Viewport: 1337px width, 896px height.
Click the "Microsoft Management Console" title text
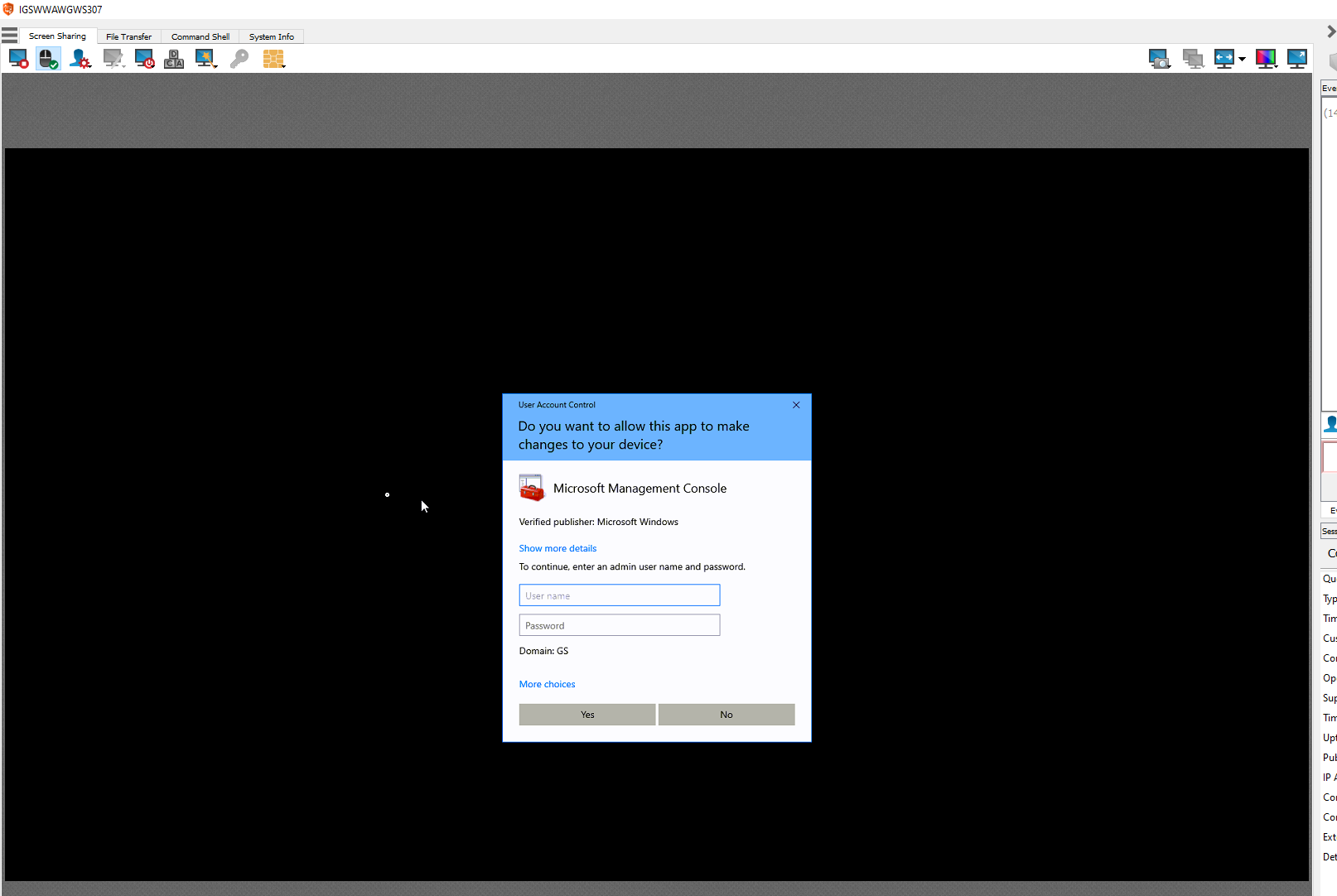click(640, 489)
